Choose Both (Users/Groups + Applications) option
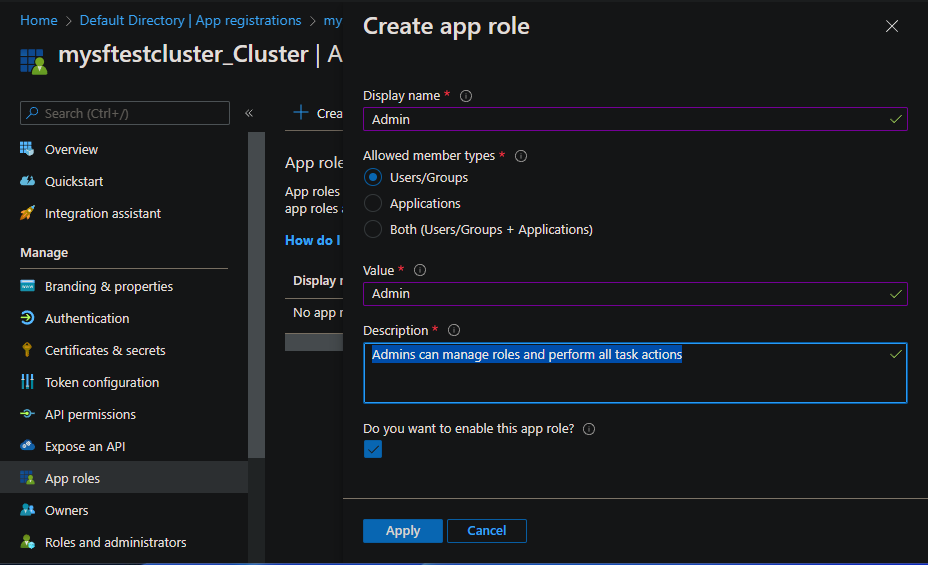928x565 pixels. pyautogui.click(x=373, y=229)
